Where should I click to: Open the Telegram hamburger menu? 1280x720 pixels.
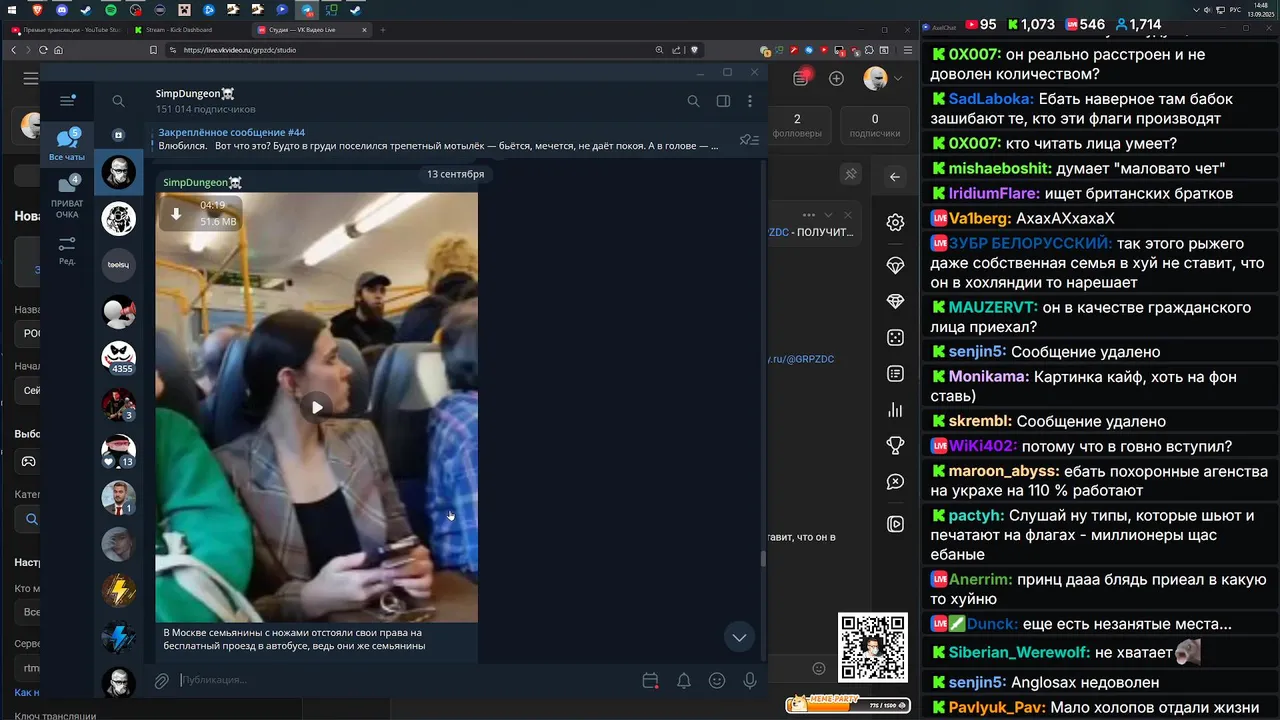pos(67,100)
